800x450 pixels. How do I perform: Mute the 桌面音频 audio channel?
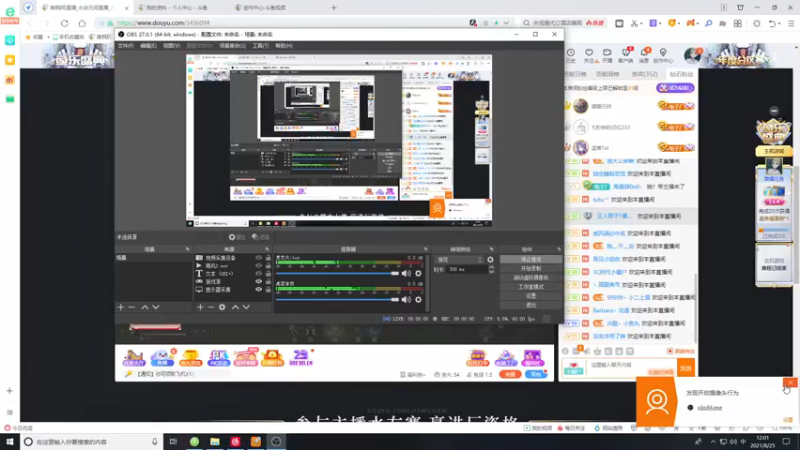pyautogui.click(x=406, y=299)
